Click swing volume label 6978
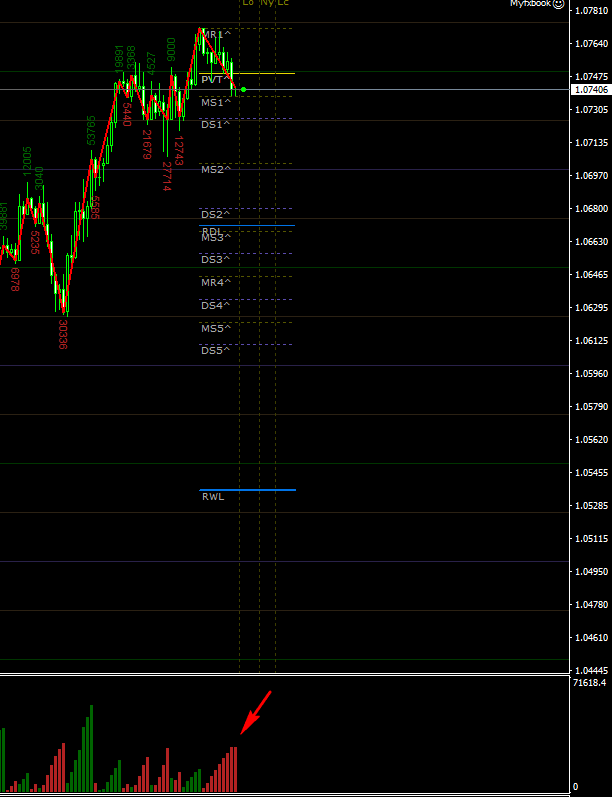The height and width of the screenshot is (797, 612). point(15,280)
